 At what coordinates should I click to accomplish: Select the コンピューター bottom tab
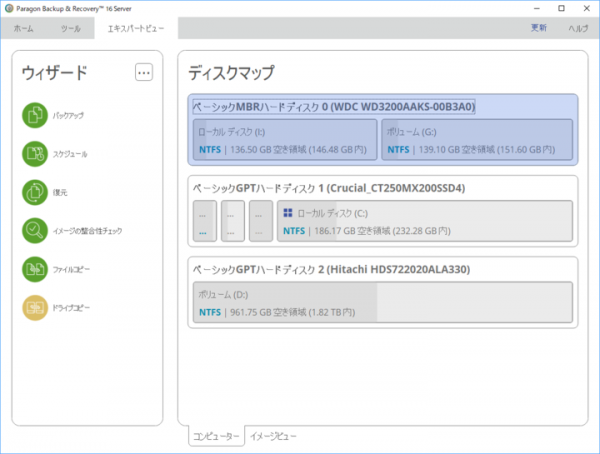coord(216,436)
